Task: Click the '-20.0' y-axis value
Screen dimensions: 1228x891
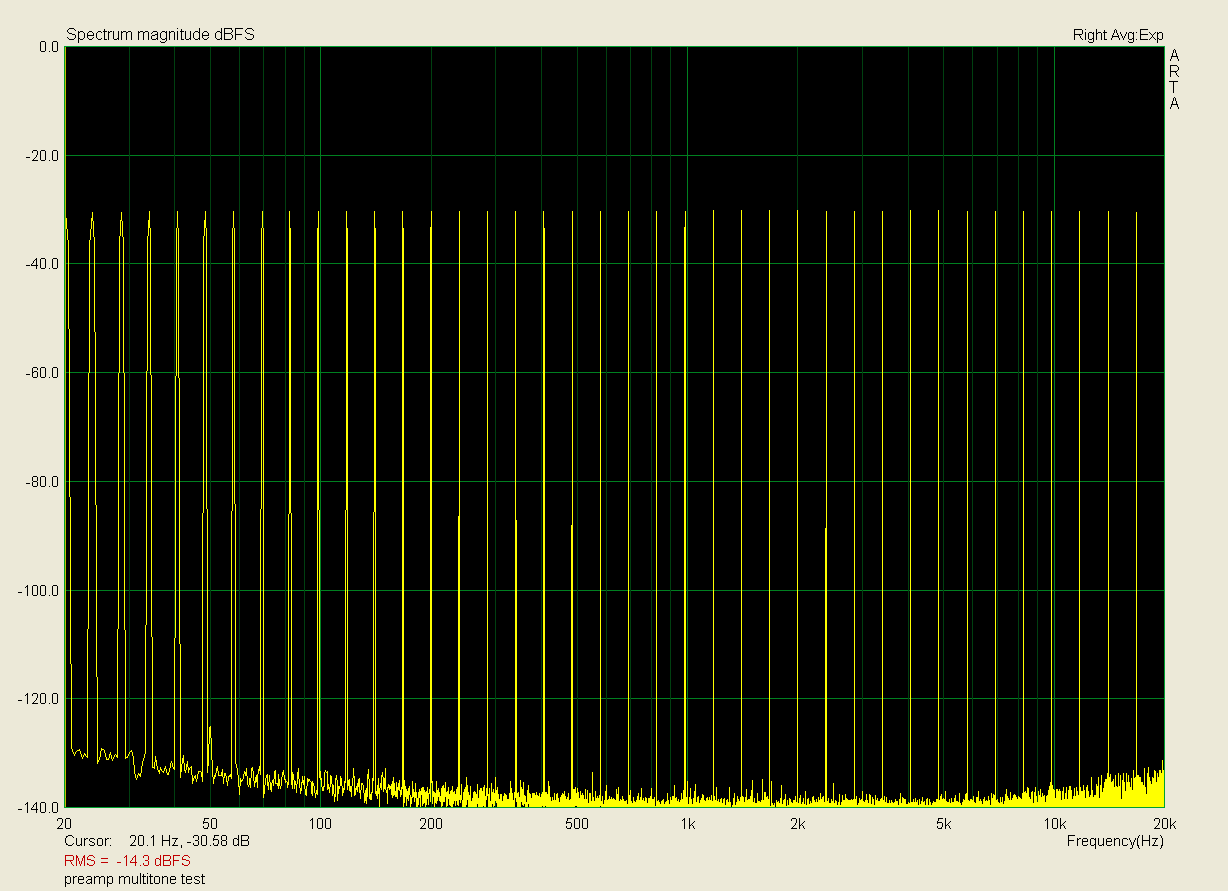Action: tap(42, 156)
